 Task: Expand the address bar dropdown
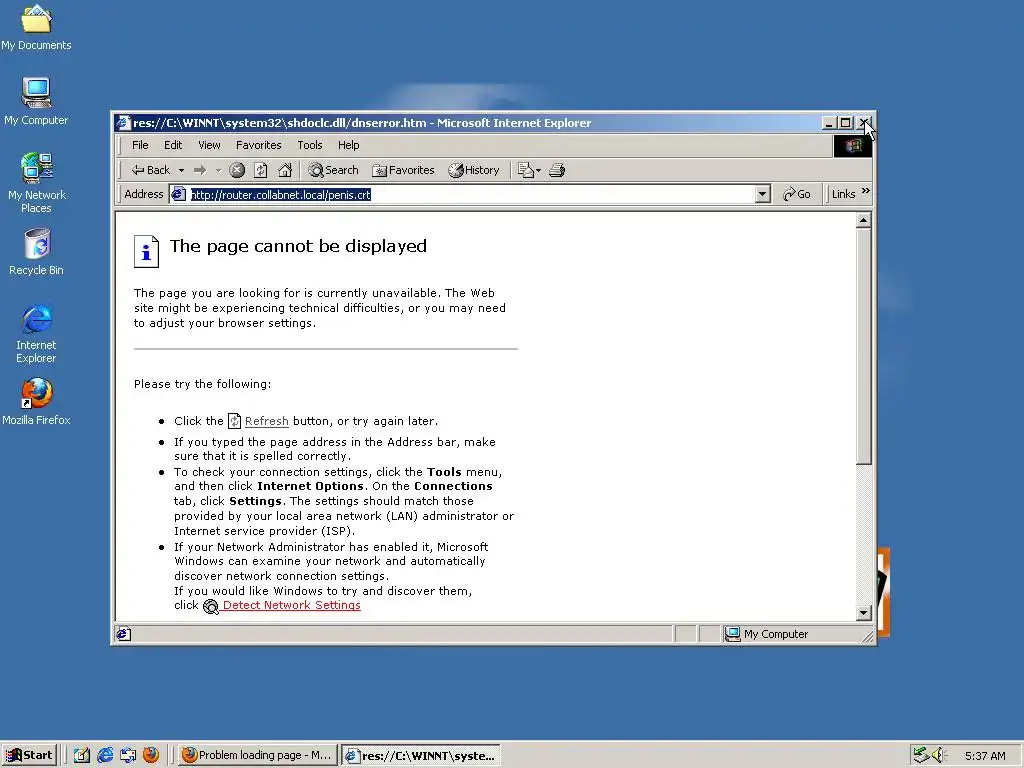click(x=762, y=195)
